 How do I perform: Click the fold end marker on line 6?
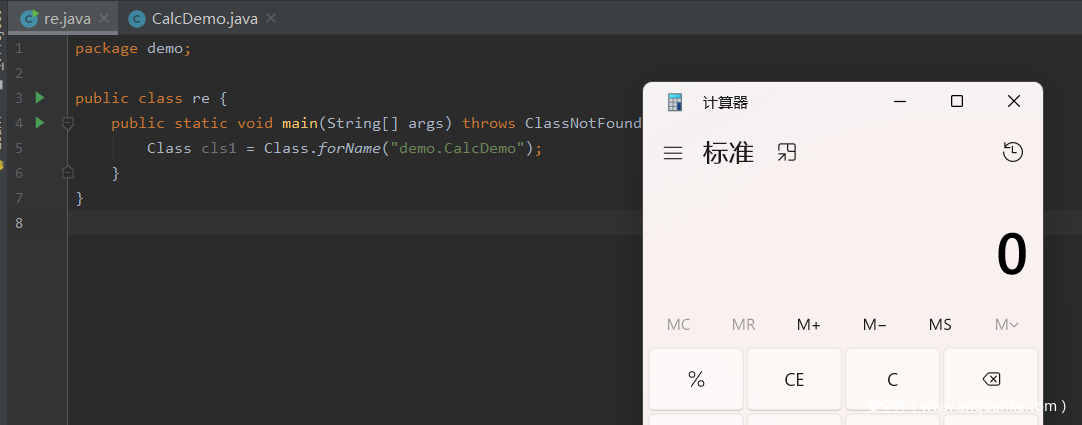[x=68, y=172]
